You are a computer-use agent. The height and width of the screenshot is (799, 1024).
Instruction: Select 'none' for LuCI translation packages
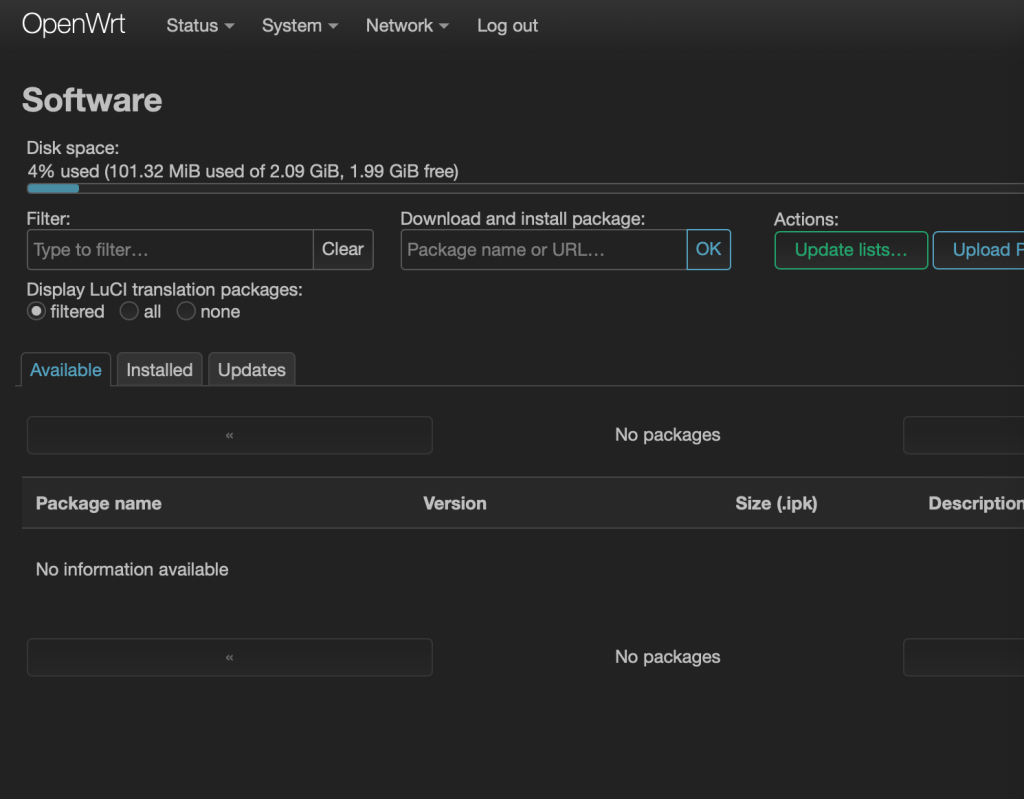tap(186, 312)
